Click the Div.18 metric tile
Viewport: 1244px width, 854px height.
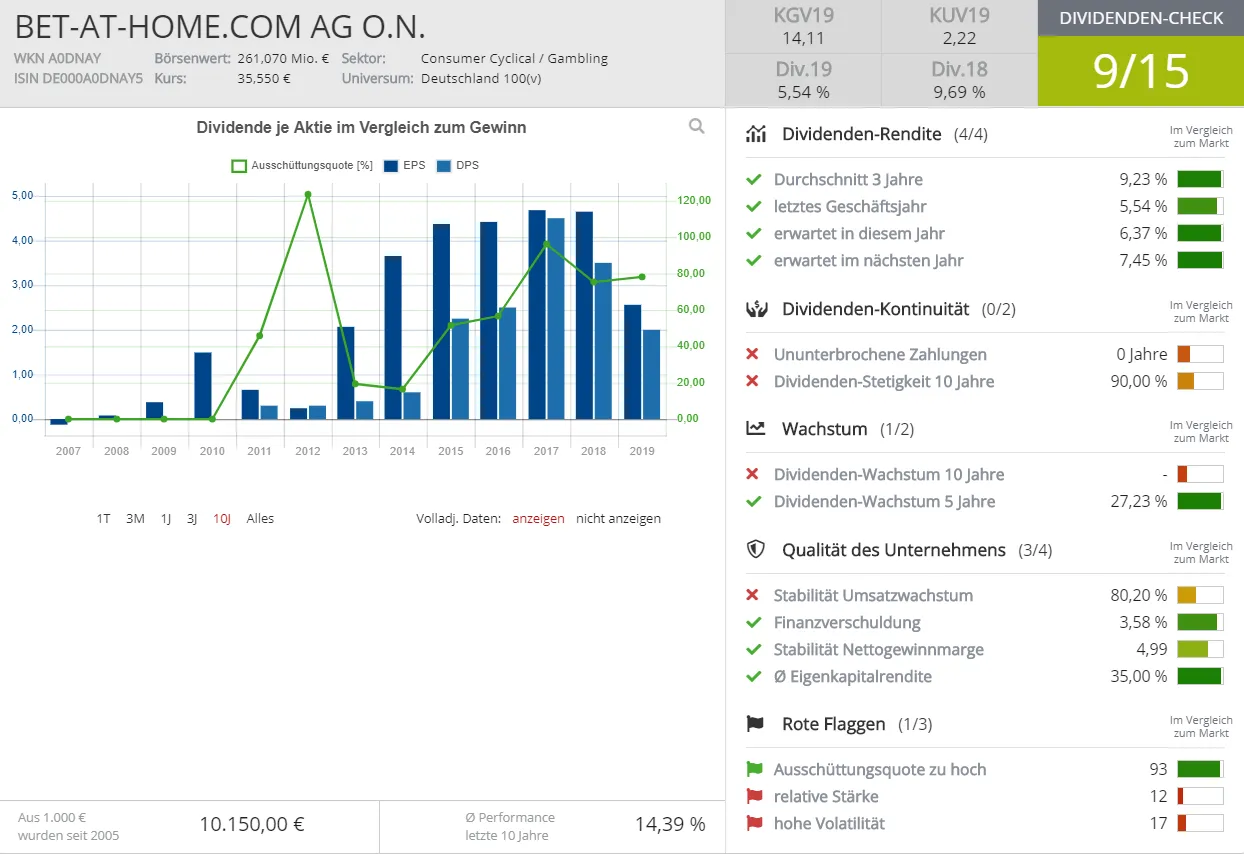(959, 80)
